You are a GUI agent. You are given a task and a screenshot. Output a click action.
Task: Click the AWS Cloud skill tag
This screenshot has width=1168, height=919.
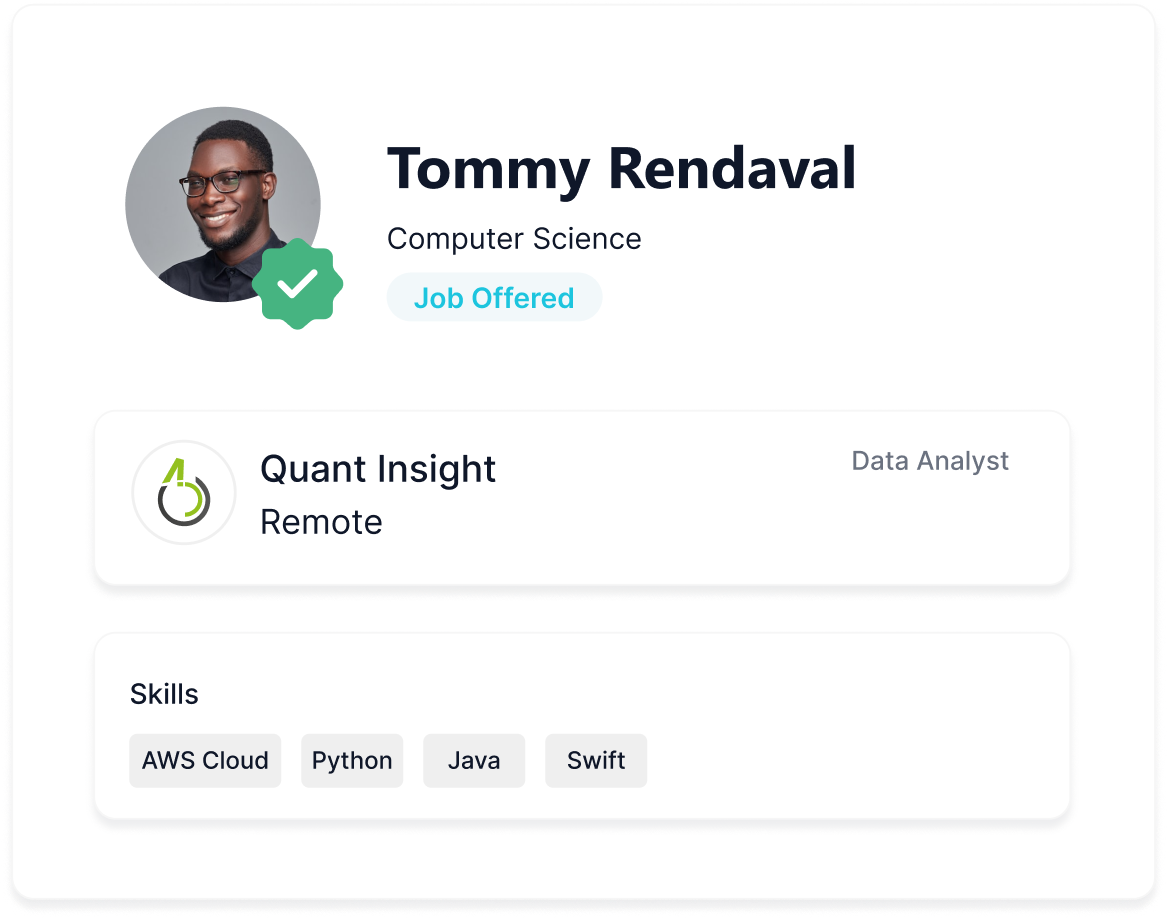205,760
